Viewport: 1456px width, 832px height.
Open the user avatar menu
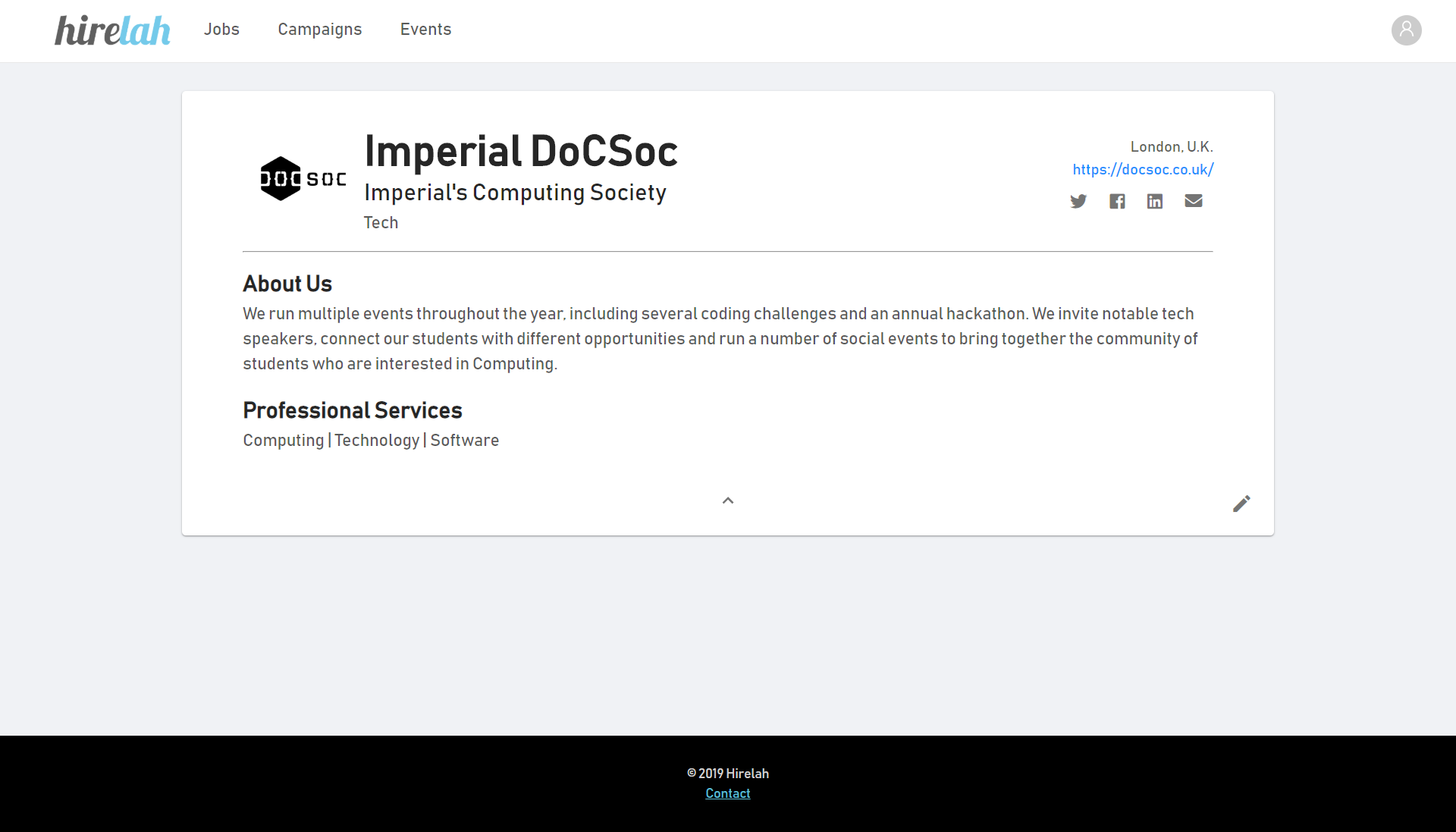click(x=1406, y=30)
